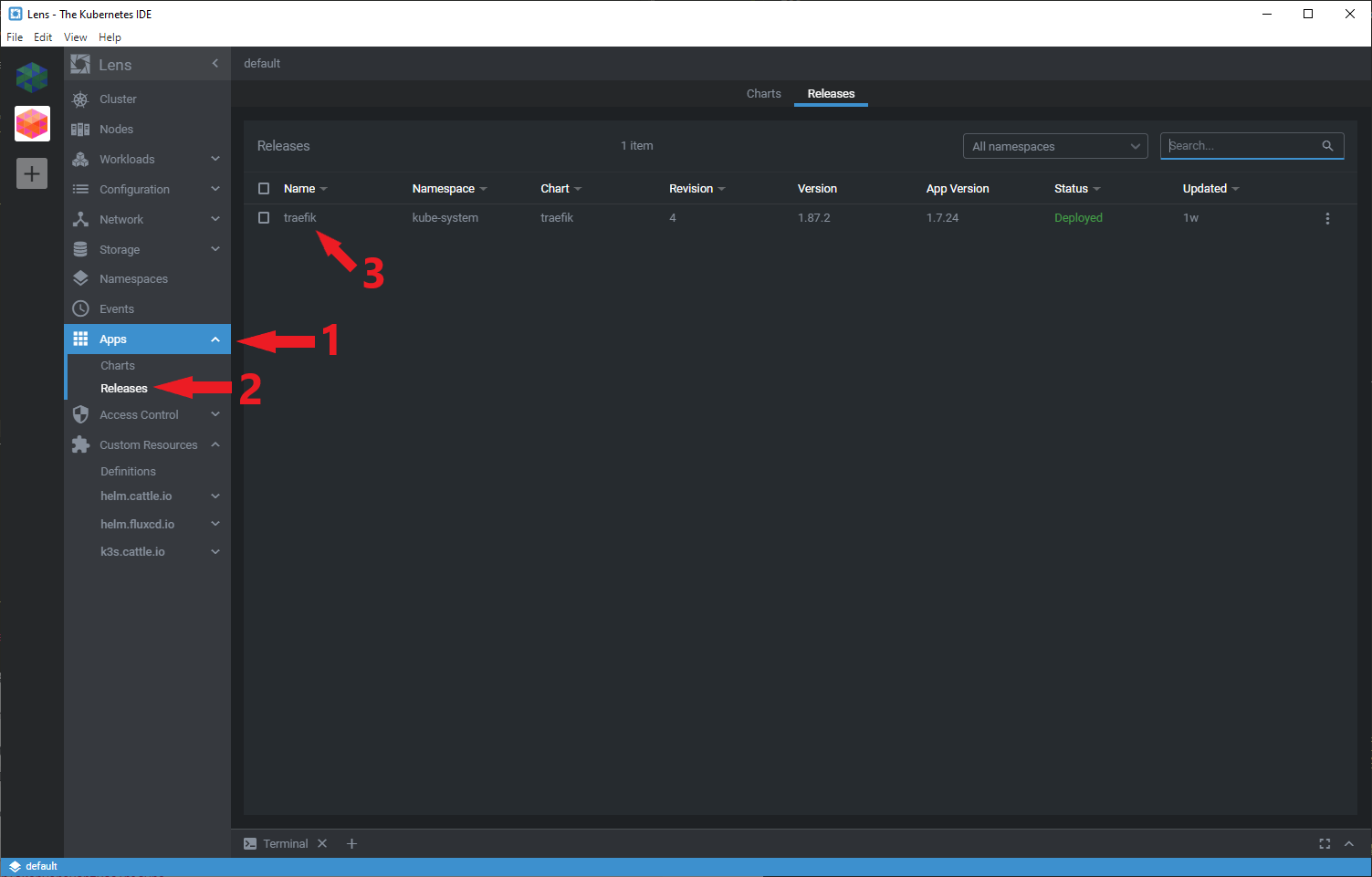
Task: Open a new terminal tab with plus
Action: (351, 843)
